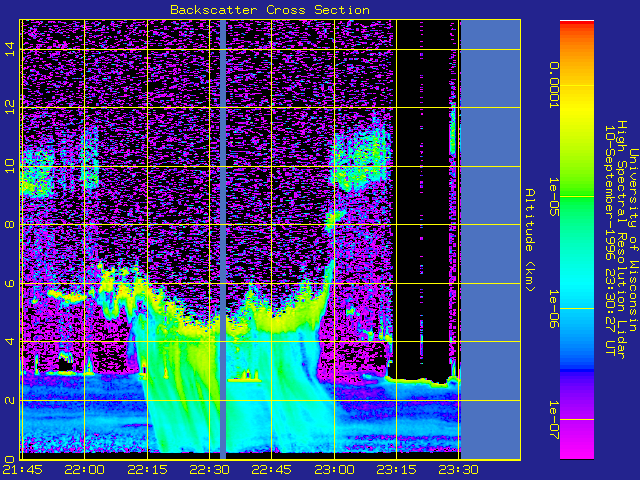
Task: Click the 'High Spectral Resolution Lidar' text
Action: point(621,240)
